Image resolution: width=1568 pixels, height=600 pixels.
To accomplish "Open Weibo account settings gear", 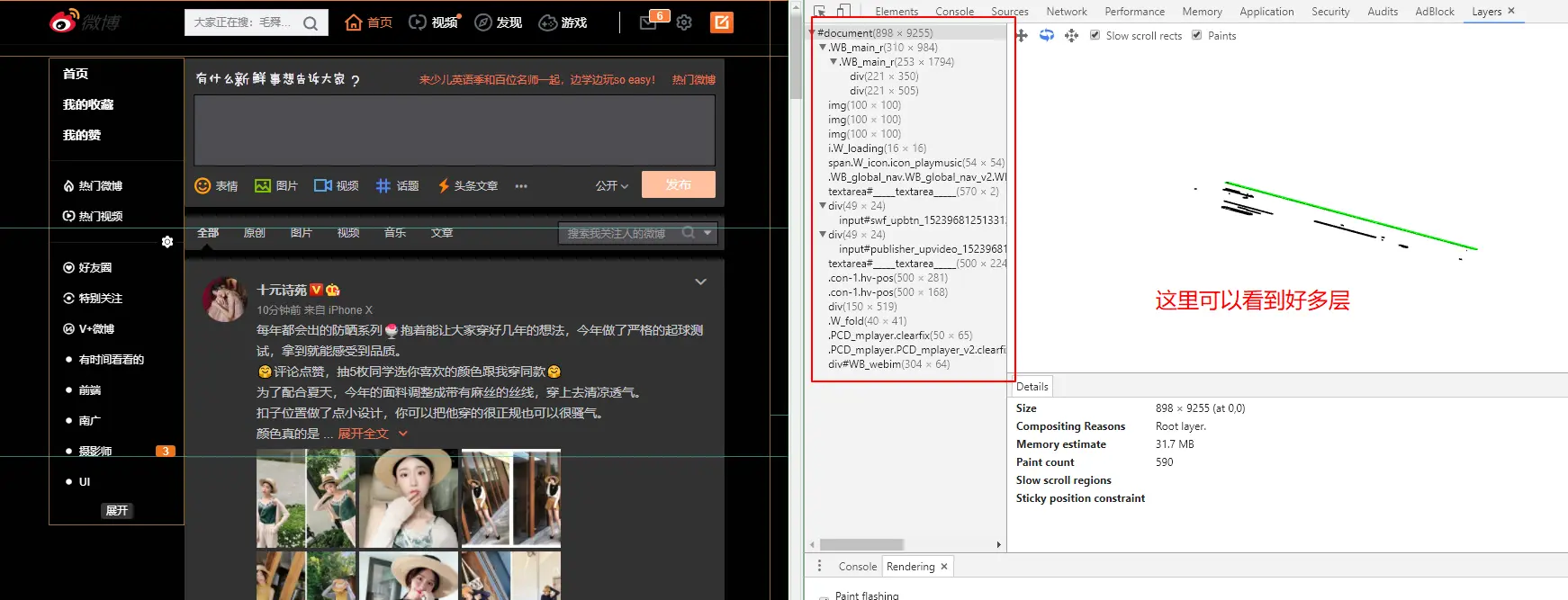I will [x=684, y=22].
